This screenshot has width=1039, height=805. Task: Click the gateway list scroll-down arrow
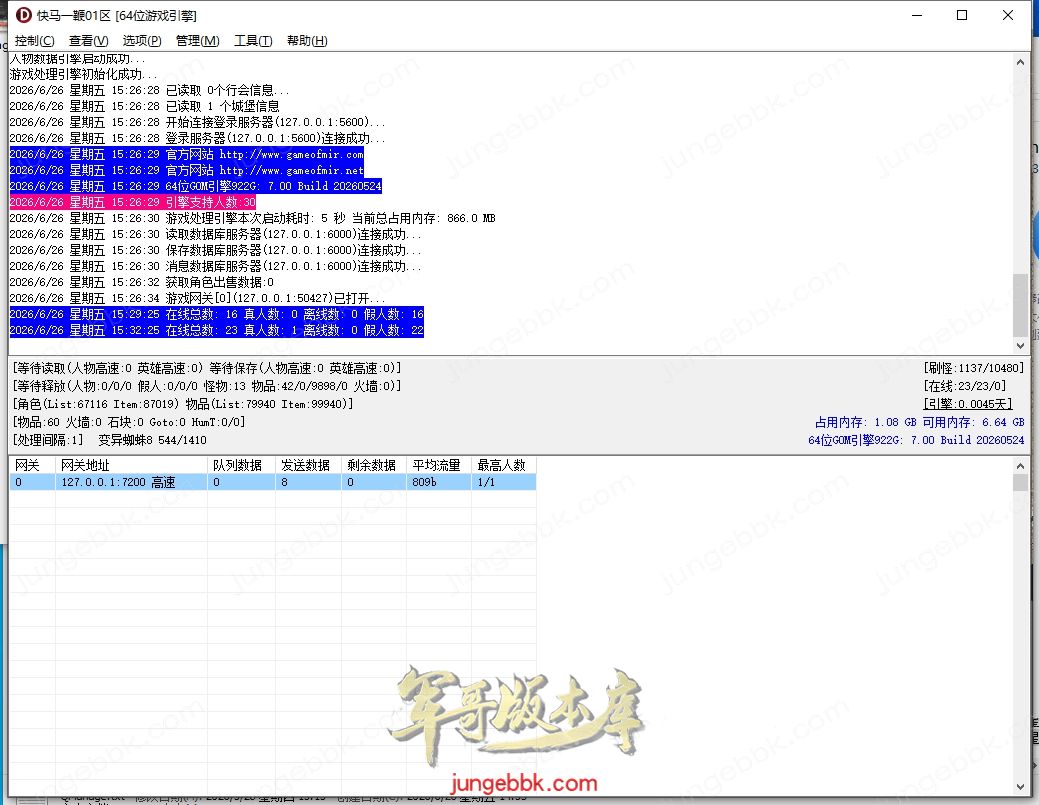pos(1020,786)
